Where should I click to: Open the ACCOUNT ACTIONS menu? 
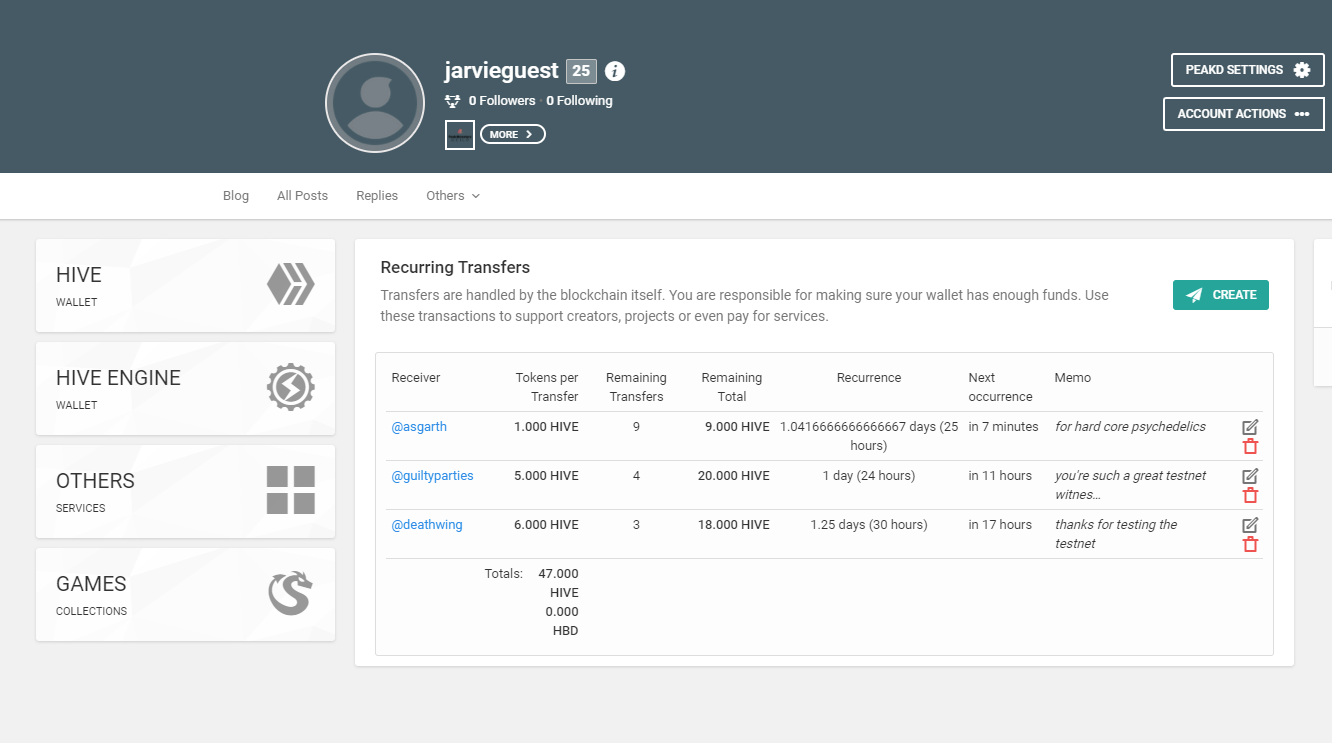(1243, 114)
